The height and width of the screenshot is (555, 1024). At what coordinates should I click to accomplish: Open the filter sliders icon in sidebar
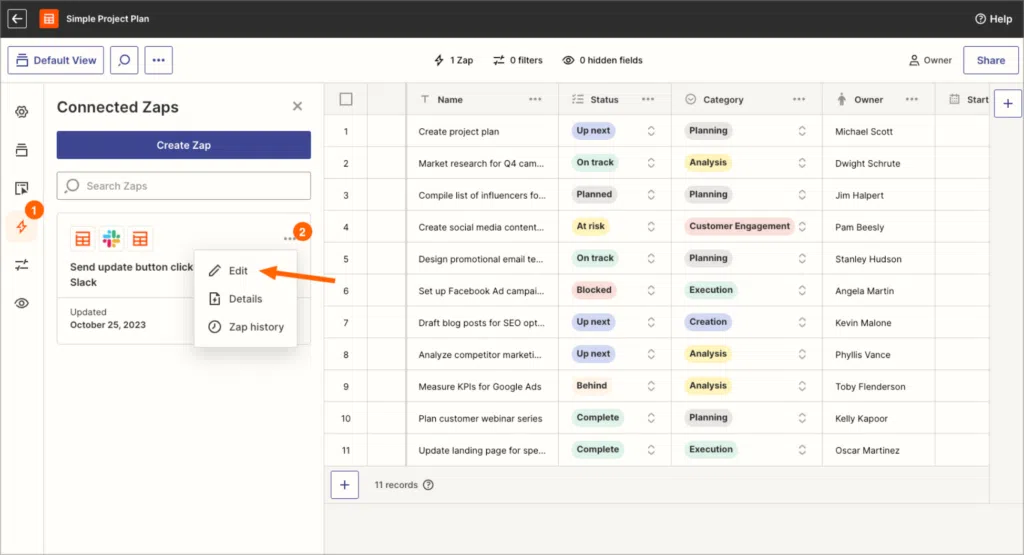click(x=22, y=265)
